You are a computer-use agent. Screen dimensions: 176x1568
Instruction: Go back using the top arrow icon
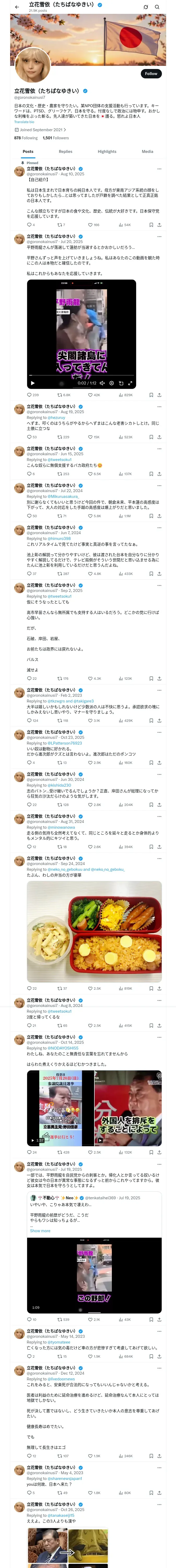point(17,7)
